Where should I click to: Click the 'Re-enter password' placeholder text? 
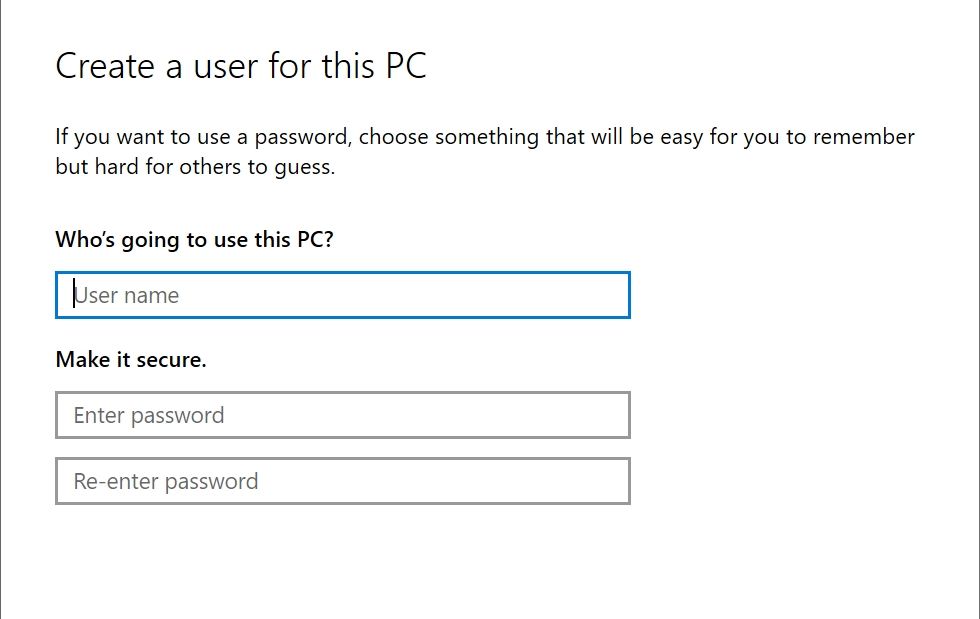point(166,481)
